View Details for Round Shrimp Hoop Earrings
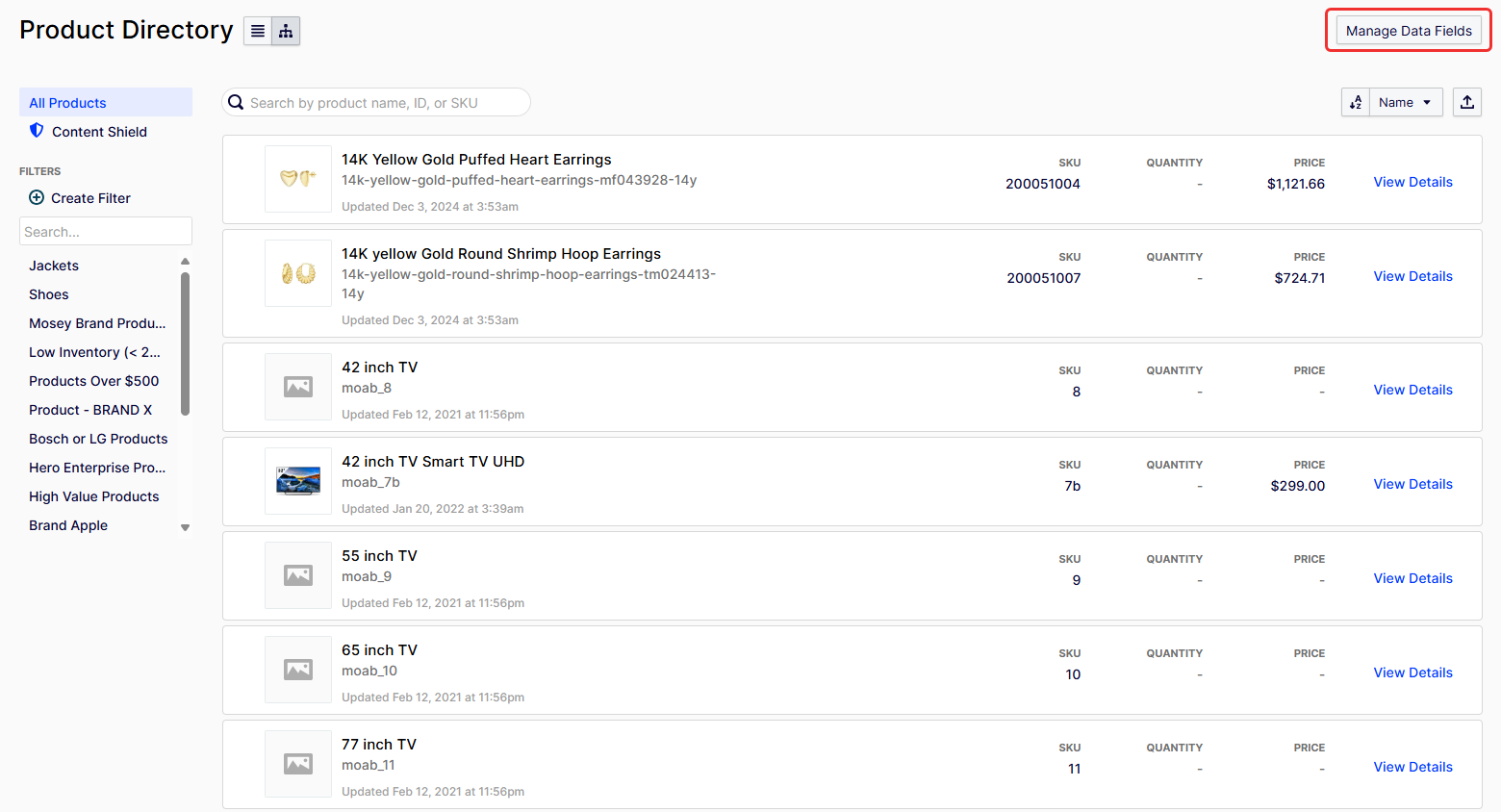Image resolution: width=1501 pixels, height=812 pixels. [x=1412, y=276]
